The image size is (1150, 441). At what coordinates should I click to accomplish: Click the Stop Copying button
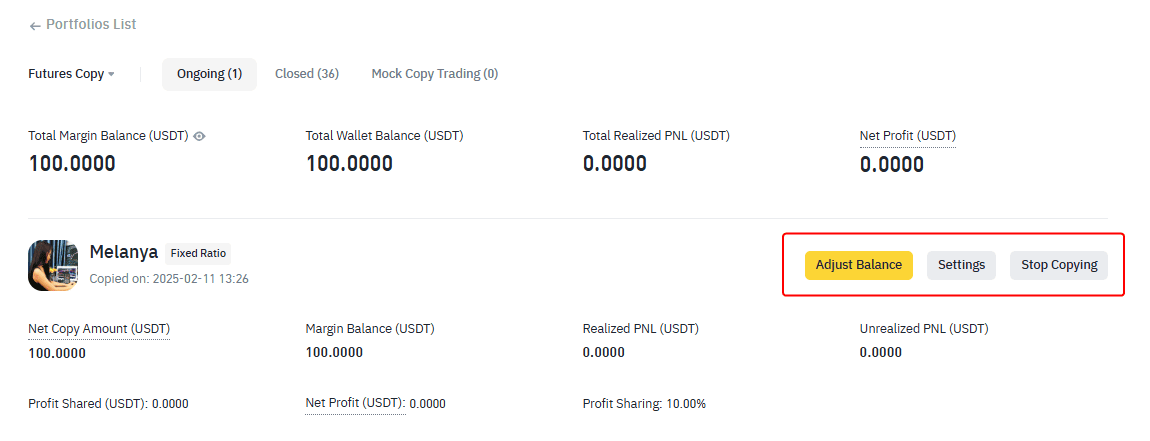(1058, 265)
